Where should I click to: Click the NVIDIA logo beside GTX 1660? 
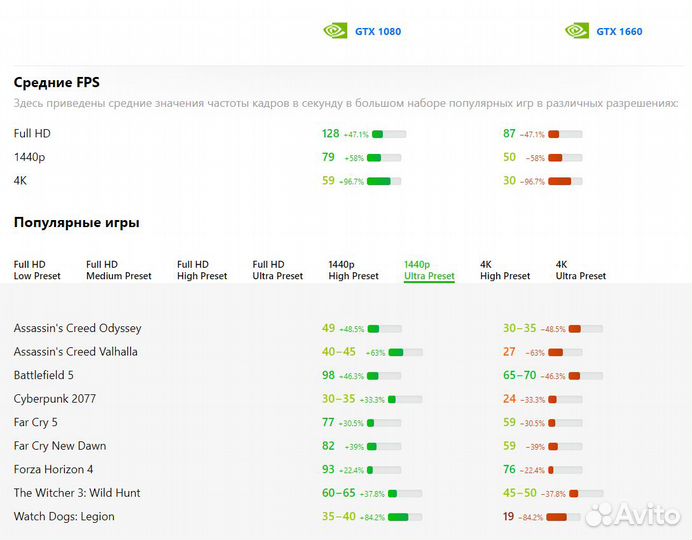(577, 31)
